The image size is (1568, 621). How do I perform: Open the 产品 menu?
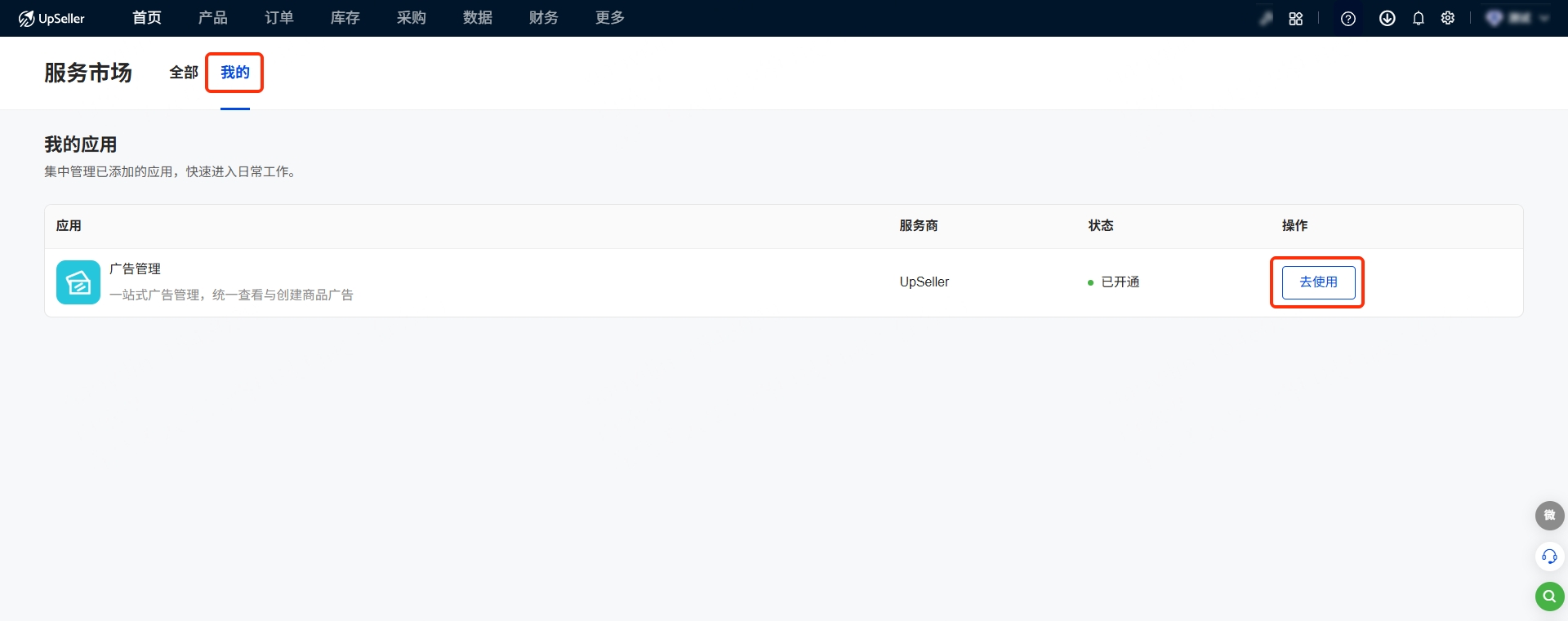213,18
